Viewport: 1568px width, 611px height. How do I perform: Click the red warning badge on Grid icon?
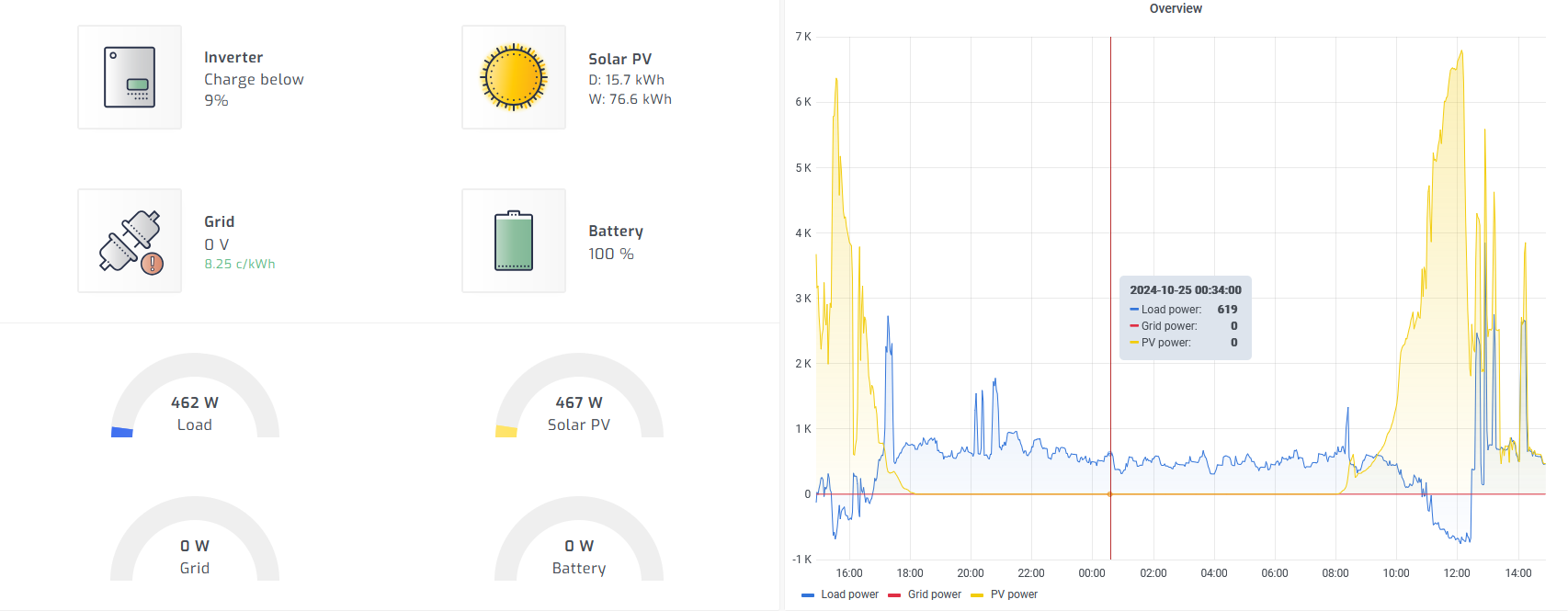(x=153, y=264)
